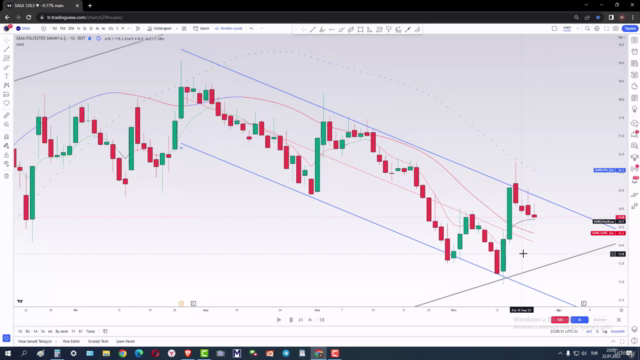Select the Tümü date range
The image size is (640, 360).
90,331
